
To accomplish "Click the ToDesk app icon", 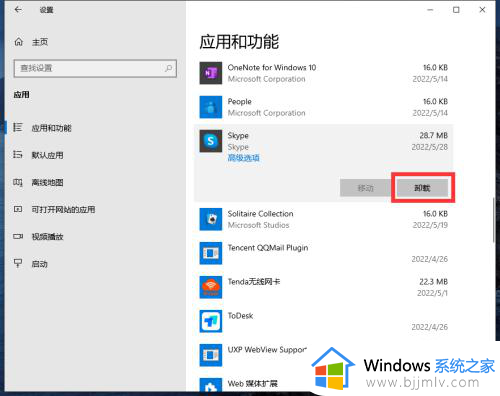I will click(211, 321).
